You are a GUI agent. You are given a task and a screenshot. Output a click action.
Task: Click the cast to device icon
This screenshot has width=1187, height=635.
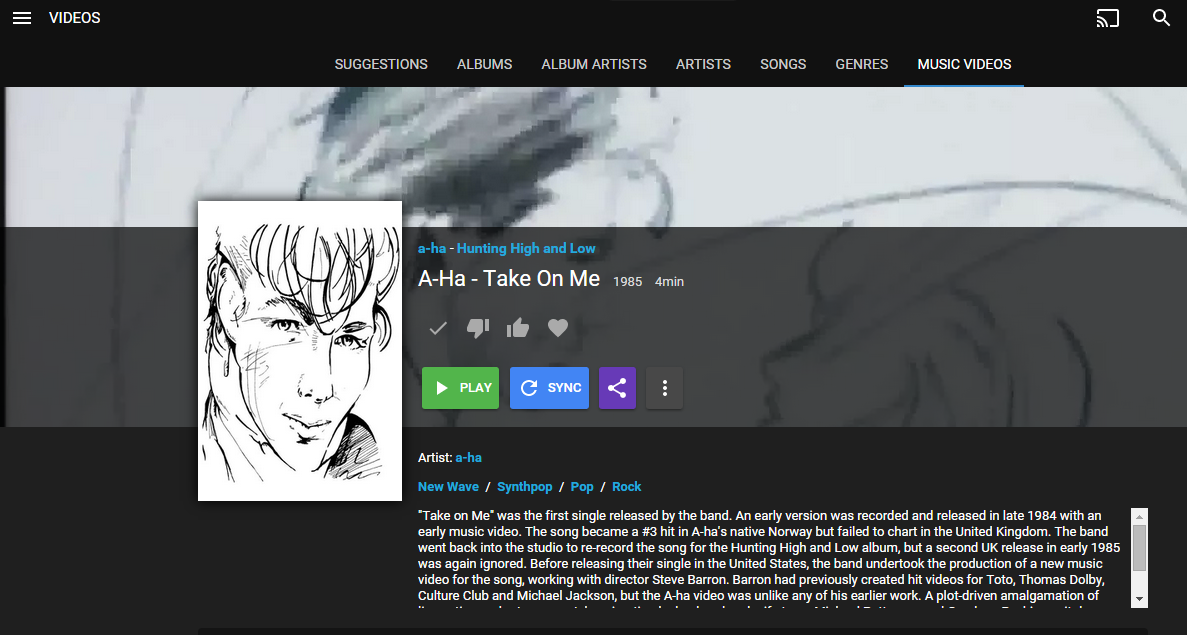point(1108,18)
